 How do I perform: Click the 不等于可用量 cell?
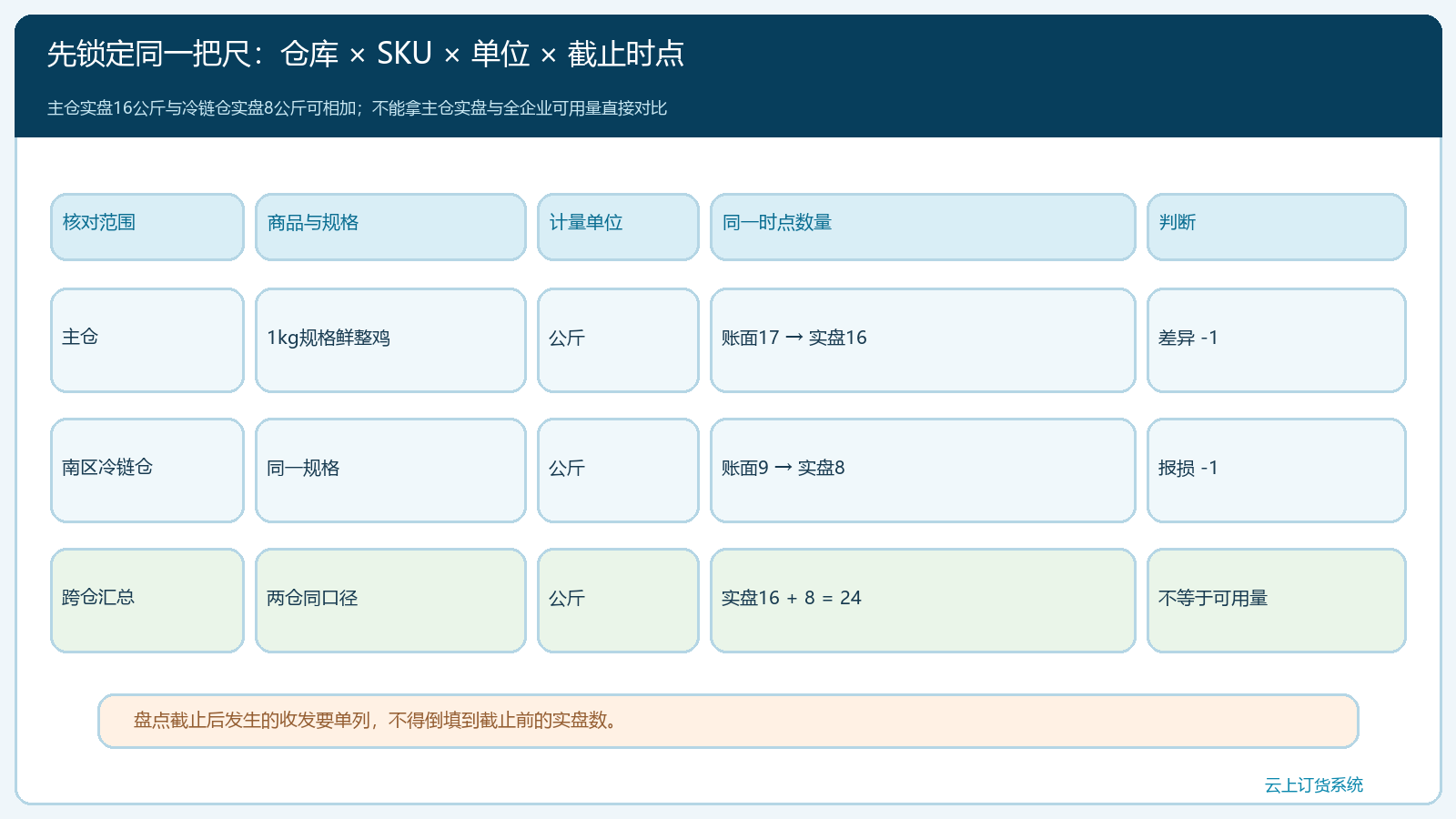(1277, 601)
